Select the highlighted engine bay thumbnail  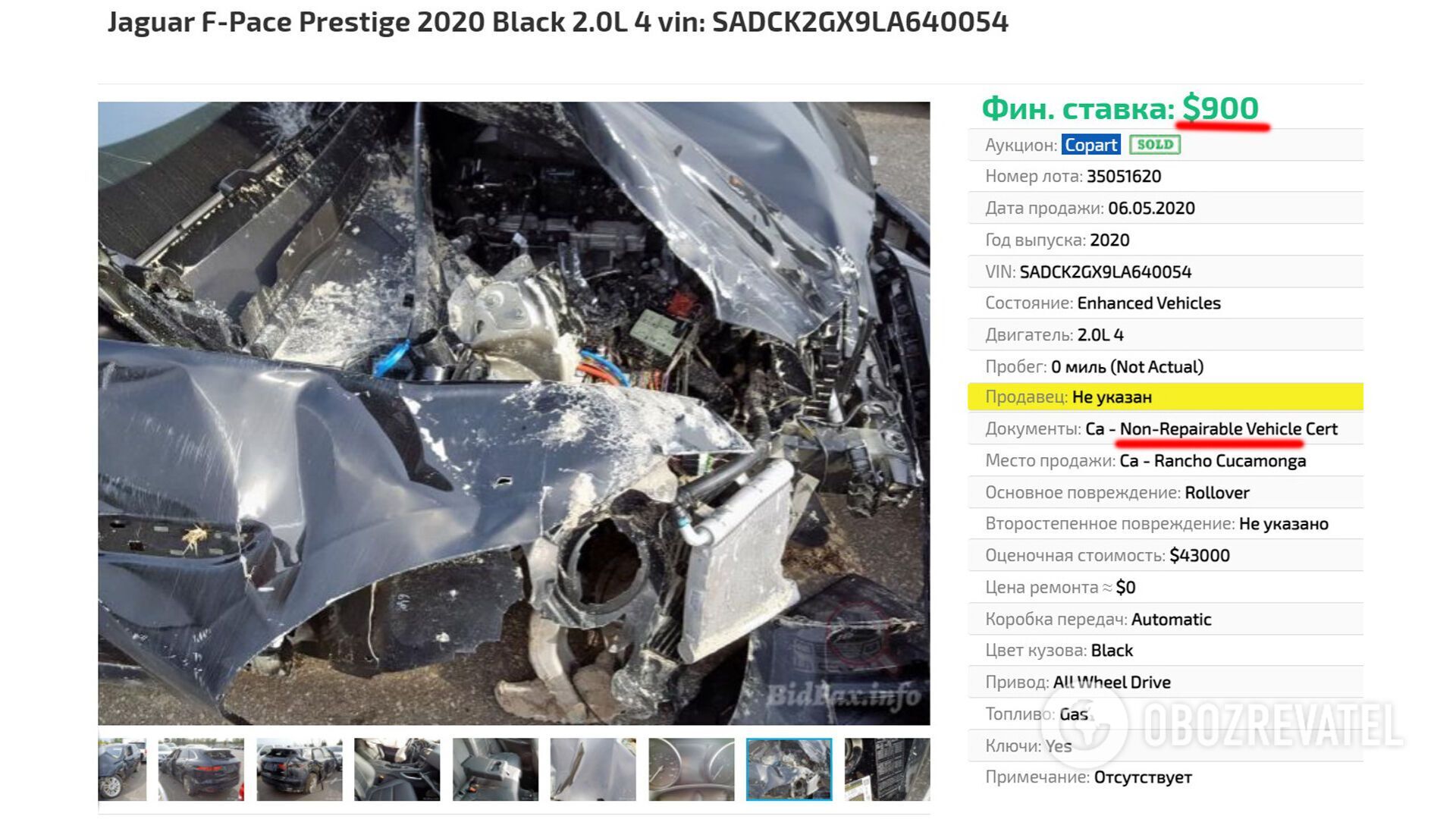(x=789, y=769)
